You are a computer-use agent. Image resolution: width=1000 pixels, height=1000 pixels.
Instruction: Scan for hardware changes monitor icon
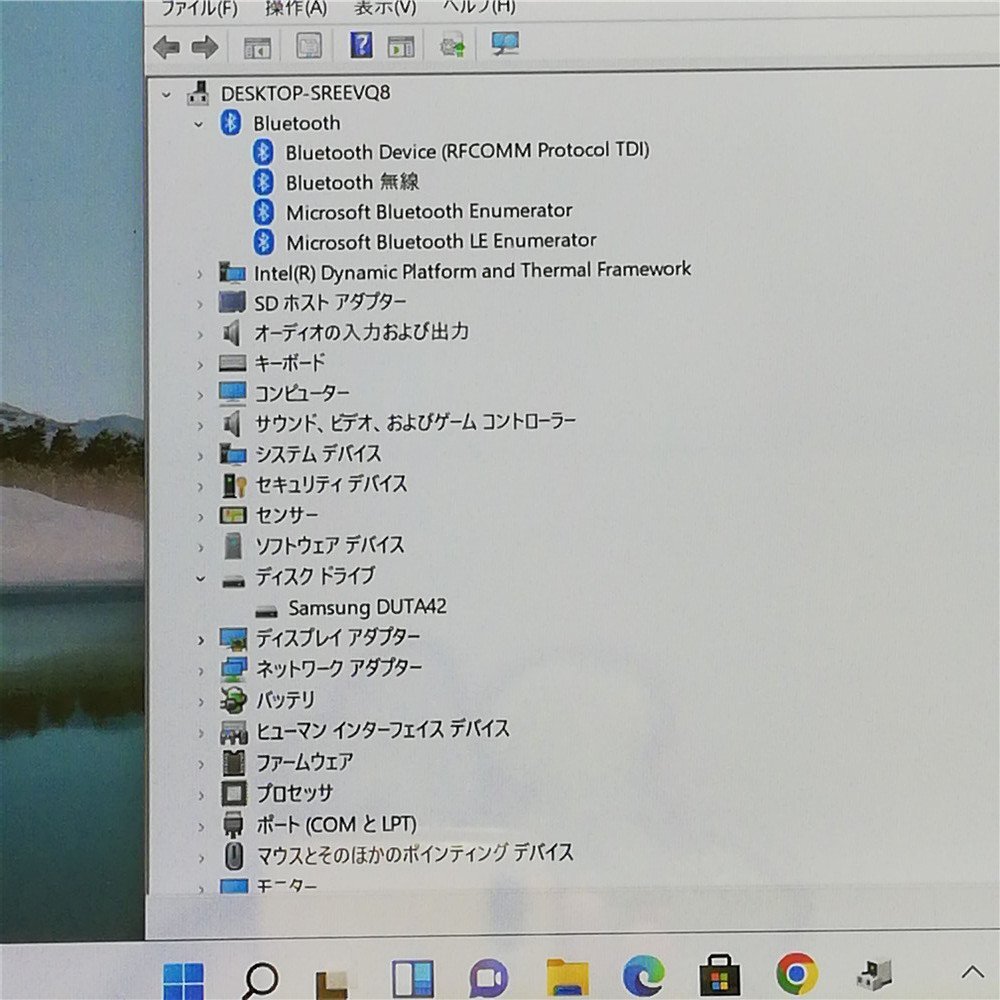(504, 44)
